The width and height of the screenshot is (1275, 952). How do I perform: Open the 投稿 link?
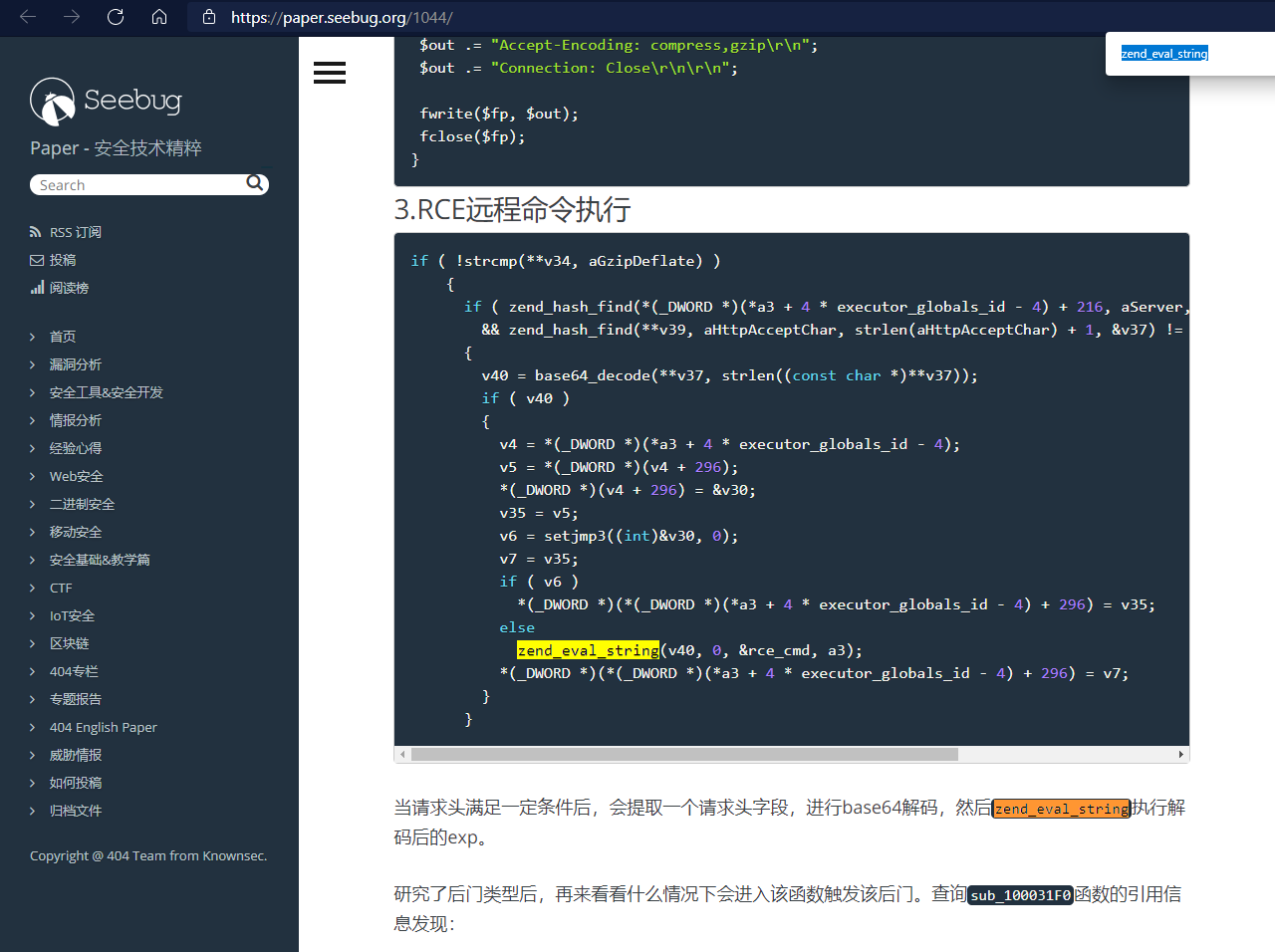click(x=63, y=260)
